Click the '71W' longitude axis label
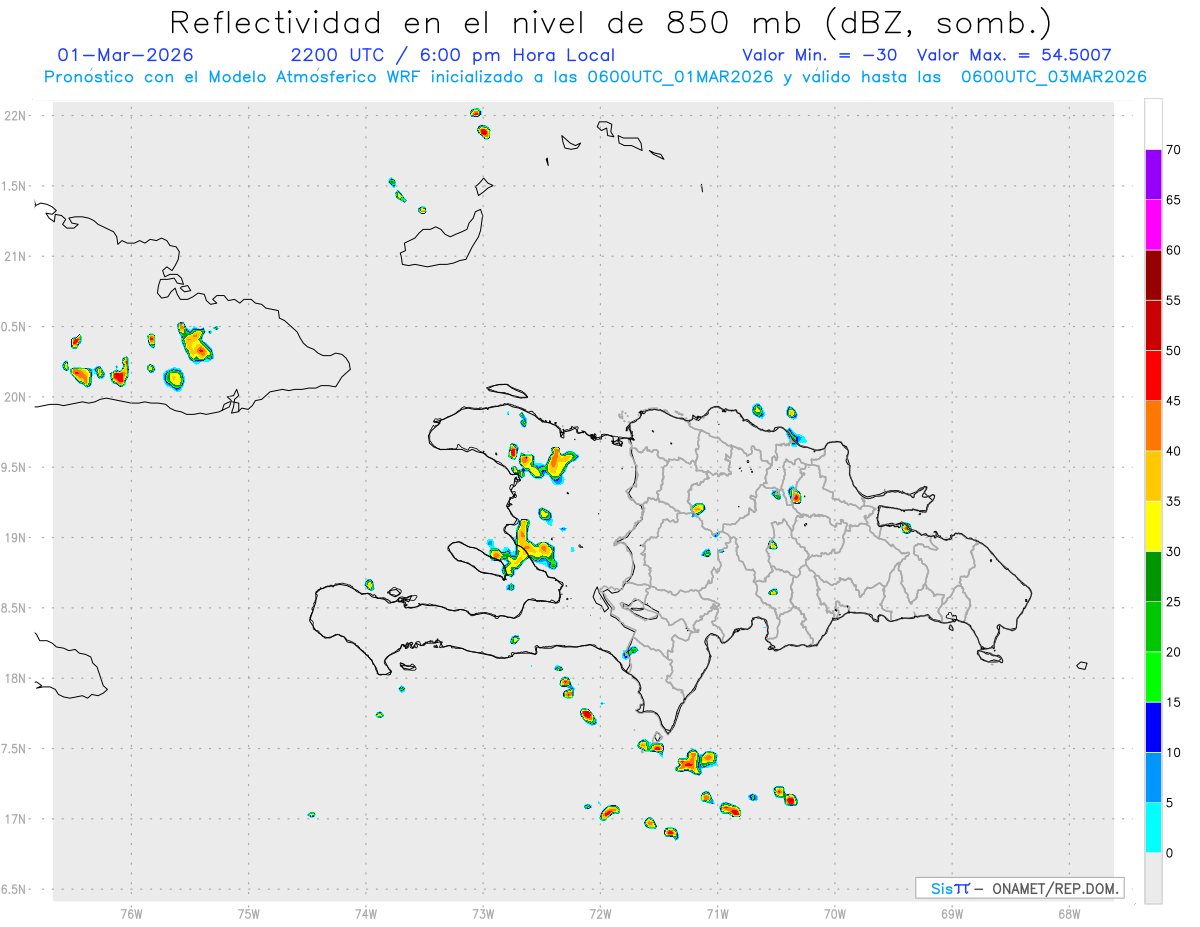1200x927 pixels. coord(717,913)
